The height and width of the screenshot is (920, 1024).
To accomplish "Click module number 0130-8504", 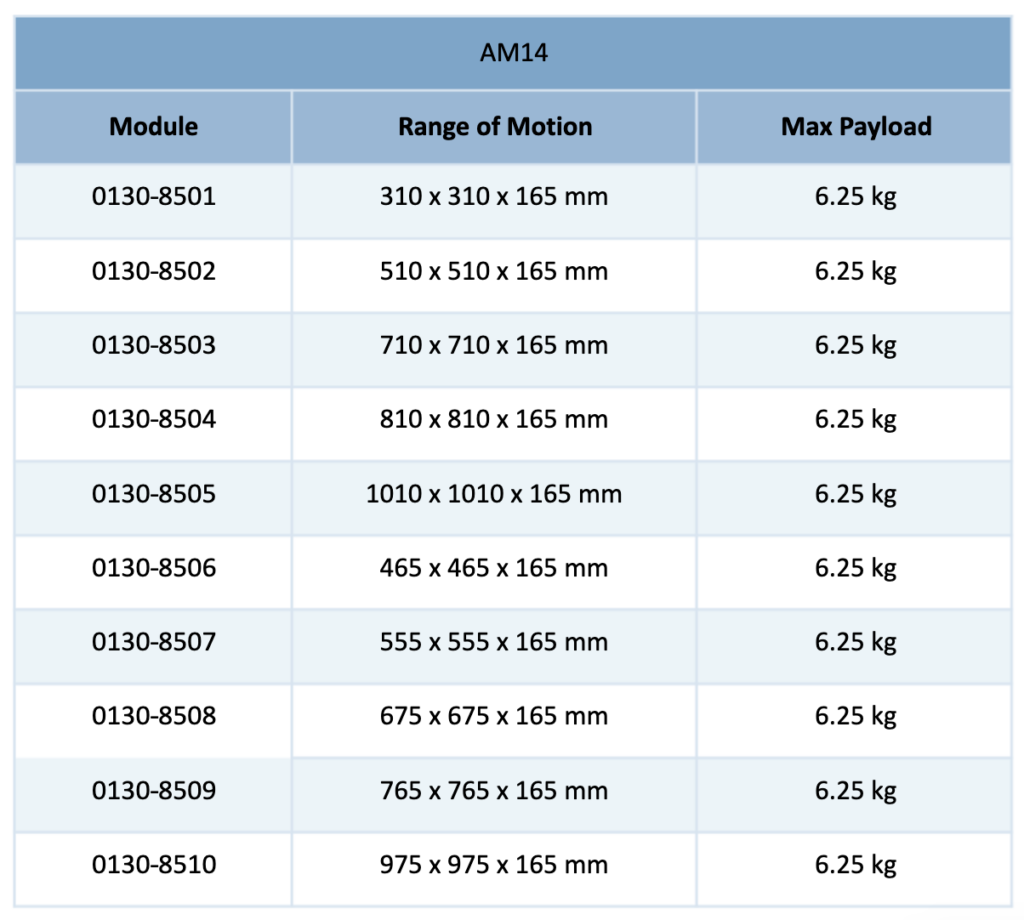I will tap(153, 419).
